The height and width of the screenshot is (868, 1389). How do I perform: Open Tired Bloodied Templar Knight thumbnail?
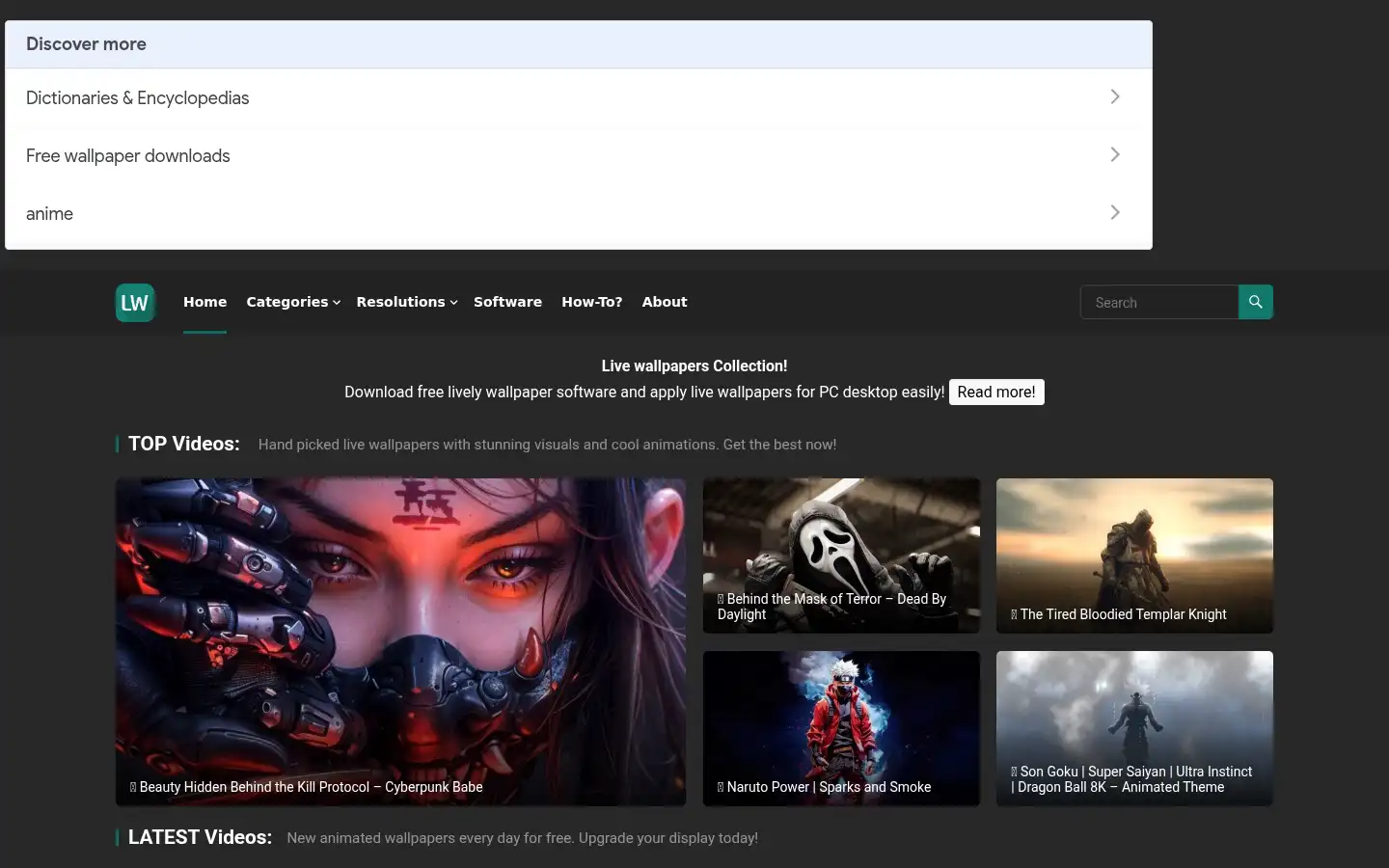point(1134,556)
